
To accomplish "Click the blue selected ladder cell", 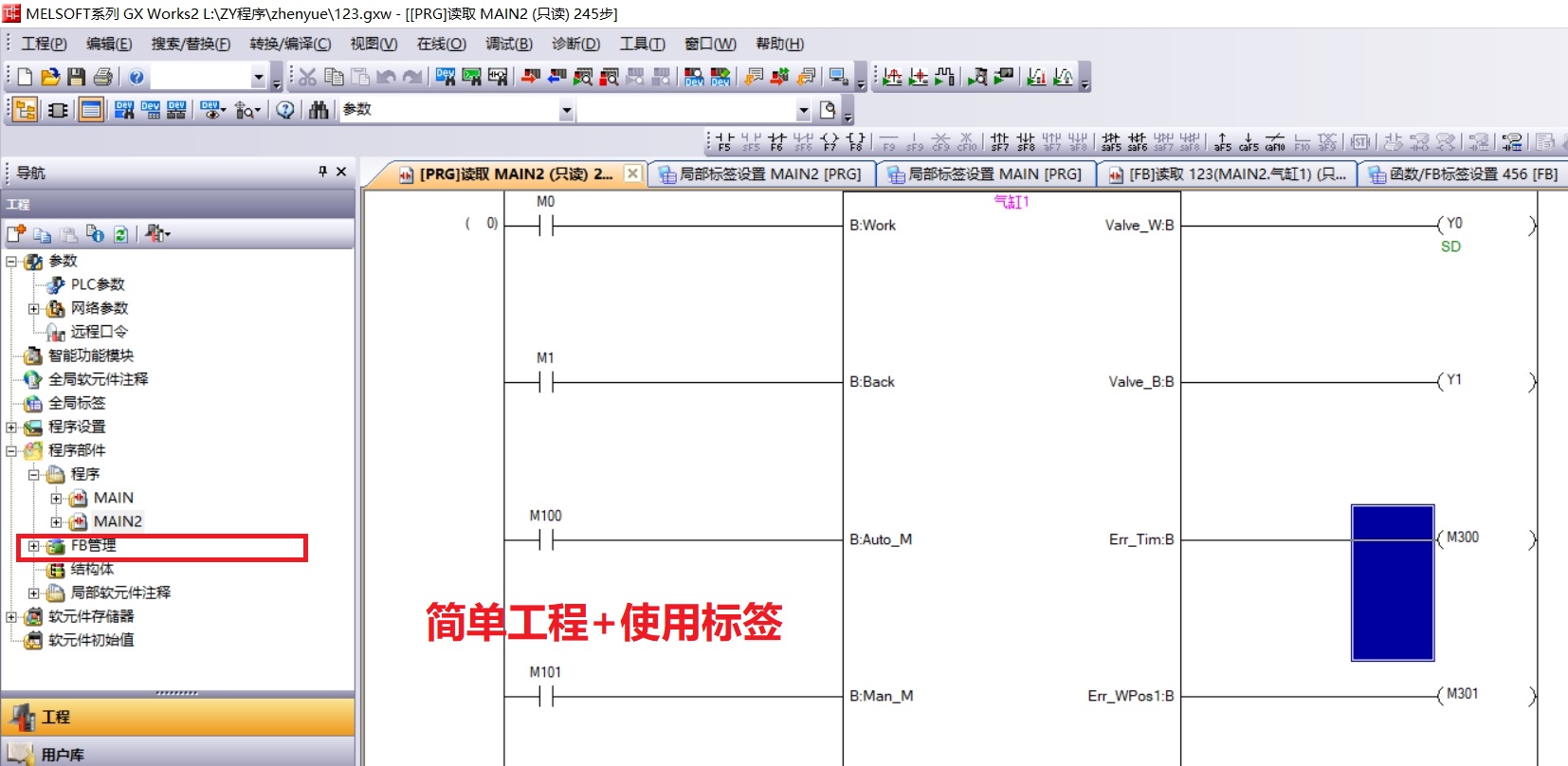I will (x=1392, y=582).
